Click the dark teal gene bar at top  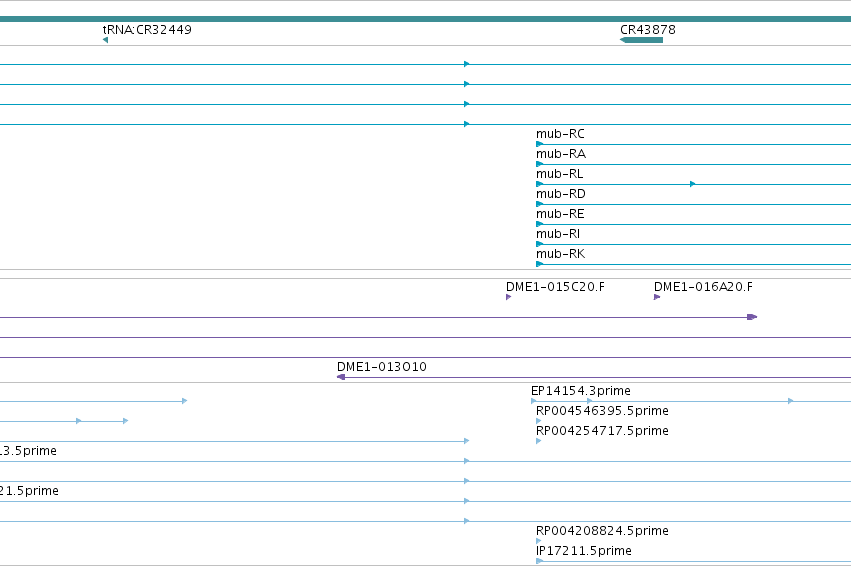point(426,19)
